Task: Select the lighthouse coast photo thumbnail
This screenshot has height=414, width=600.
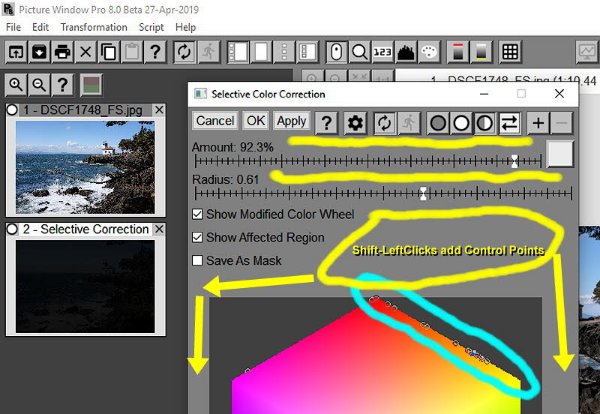Action: tap(85, 167)
